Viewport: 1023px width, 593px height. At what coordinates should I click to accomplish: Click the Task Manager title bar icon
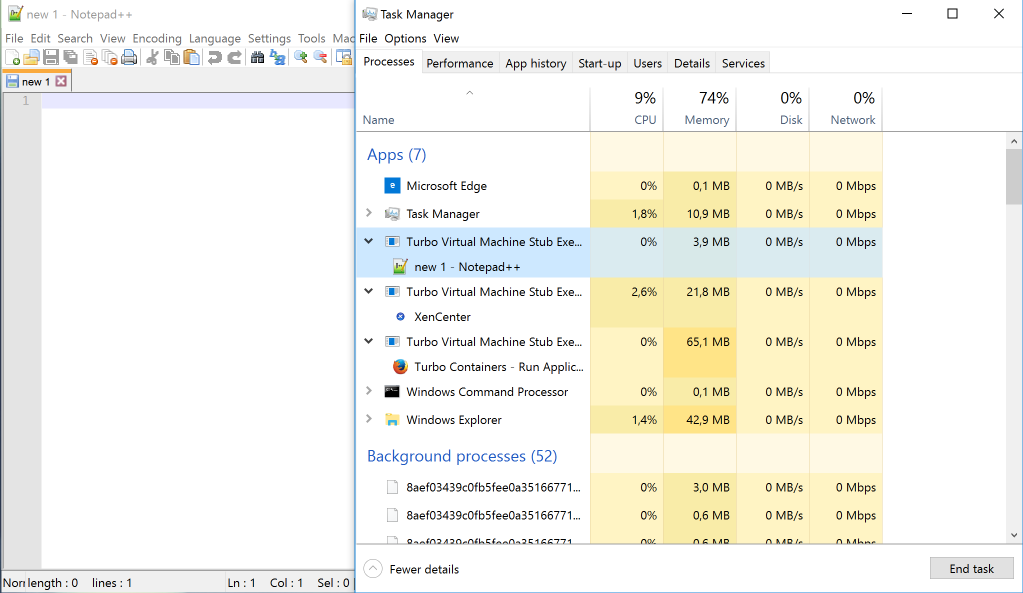[370, 14]
